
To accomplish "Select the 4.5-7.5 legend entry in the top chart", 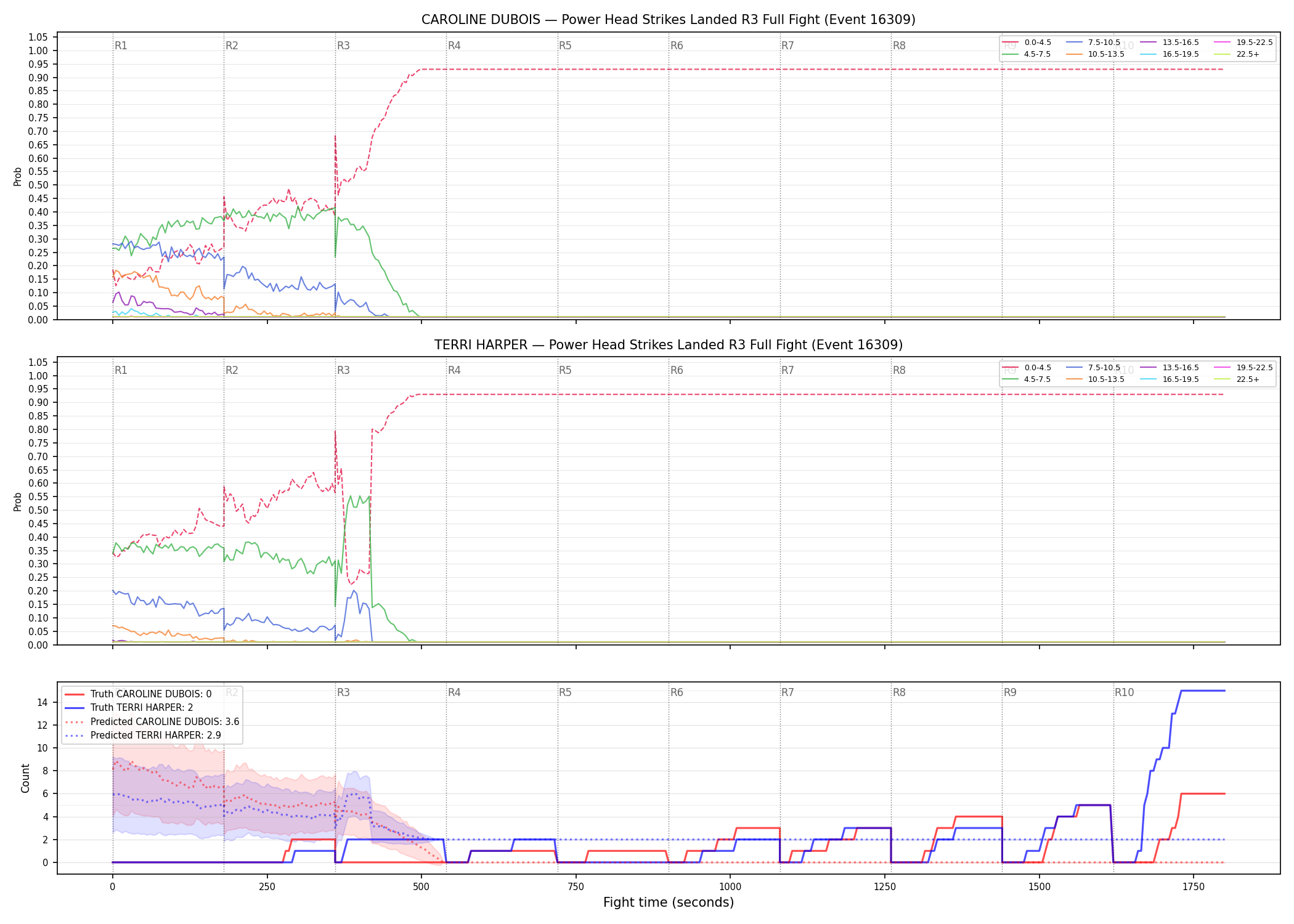I will tap(1027, 54).
